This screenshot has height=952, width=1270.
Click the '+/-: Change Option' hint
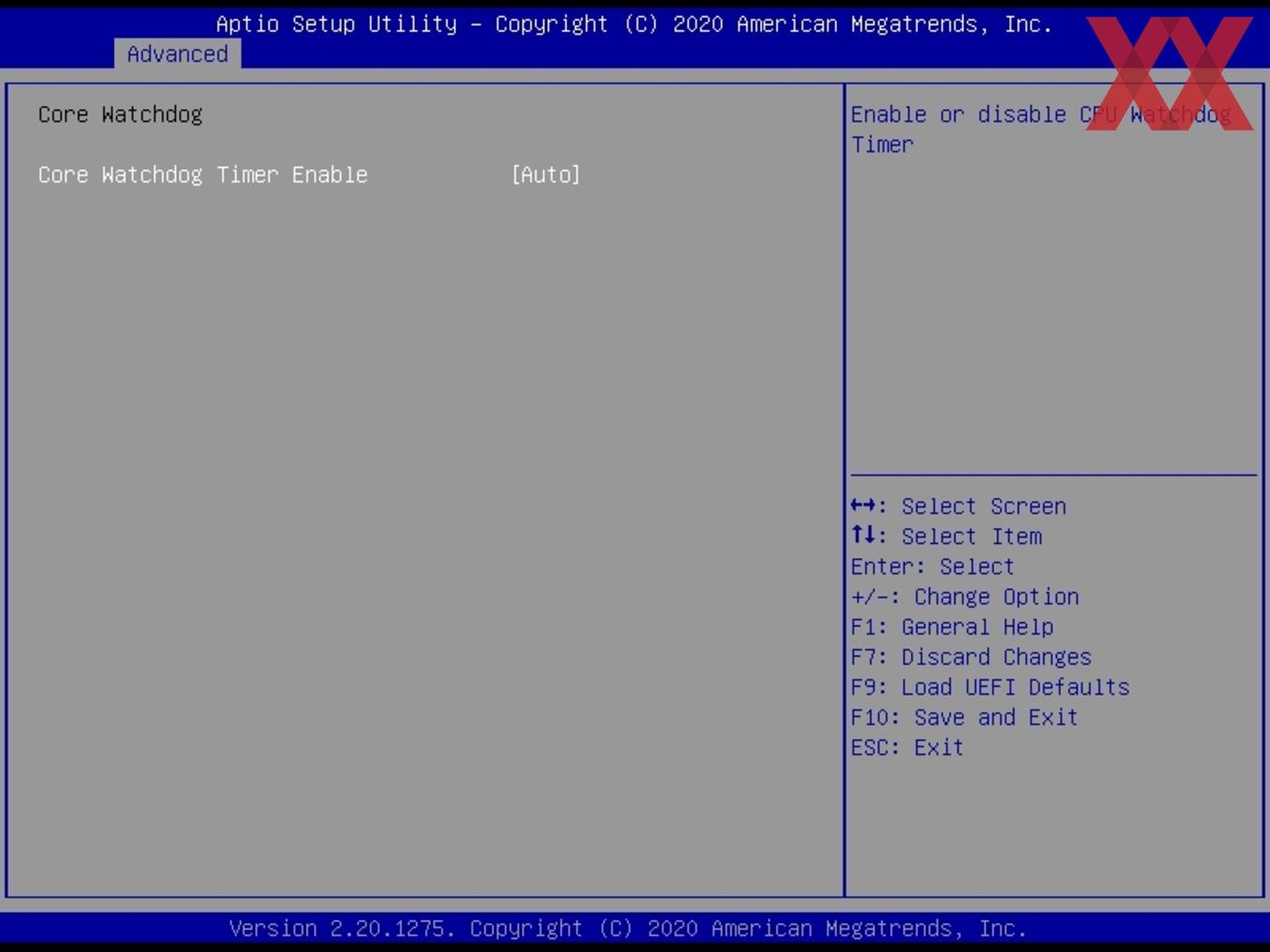(965, 596)
